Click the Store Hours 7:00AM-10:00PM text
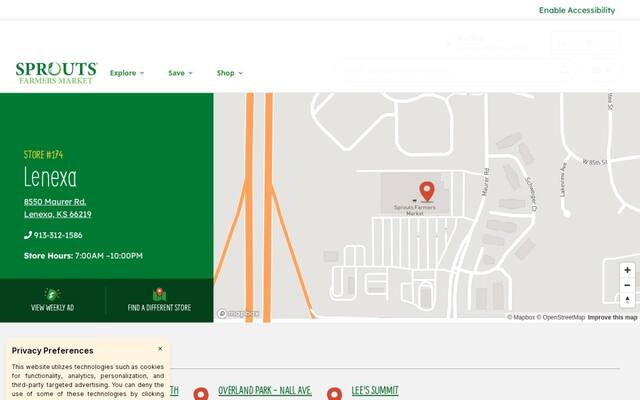This screenshot has width=640, height=400. [83, 256]
